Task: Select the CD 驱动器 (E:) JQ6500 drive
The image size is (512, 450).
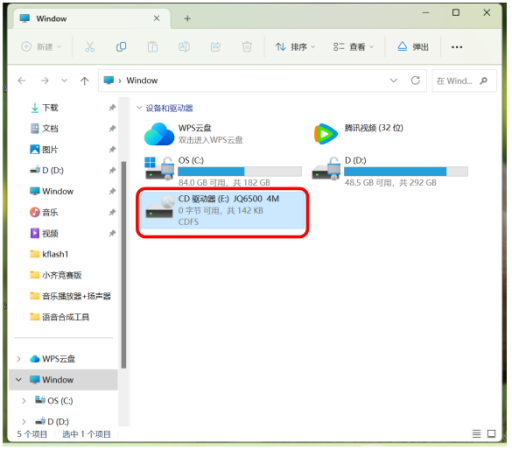Action: click(223, 211)
